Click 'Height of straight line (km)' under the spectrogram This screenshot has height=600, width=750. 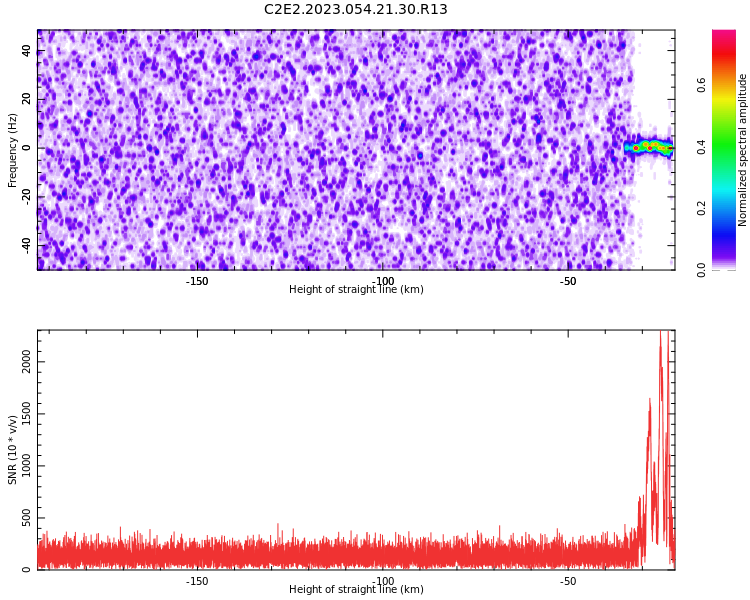click(x=356, y=289)
